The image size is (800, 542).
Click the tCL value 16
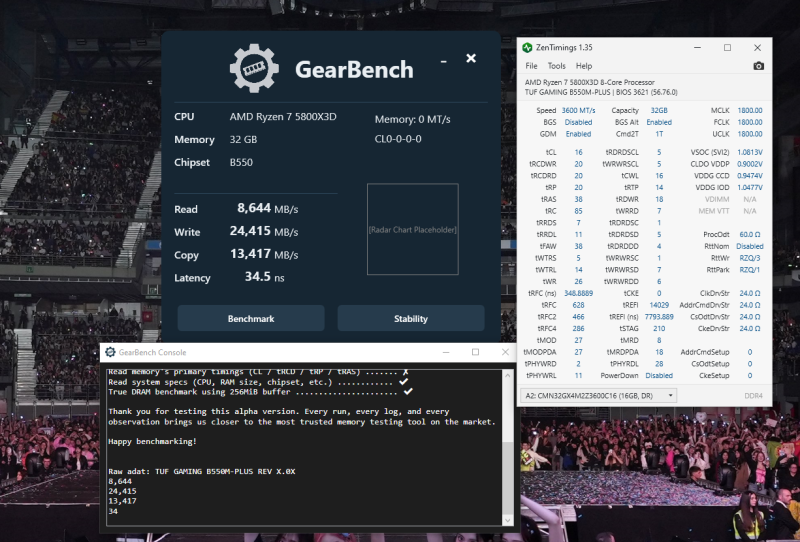point(578,152)
